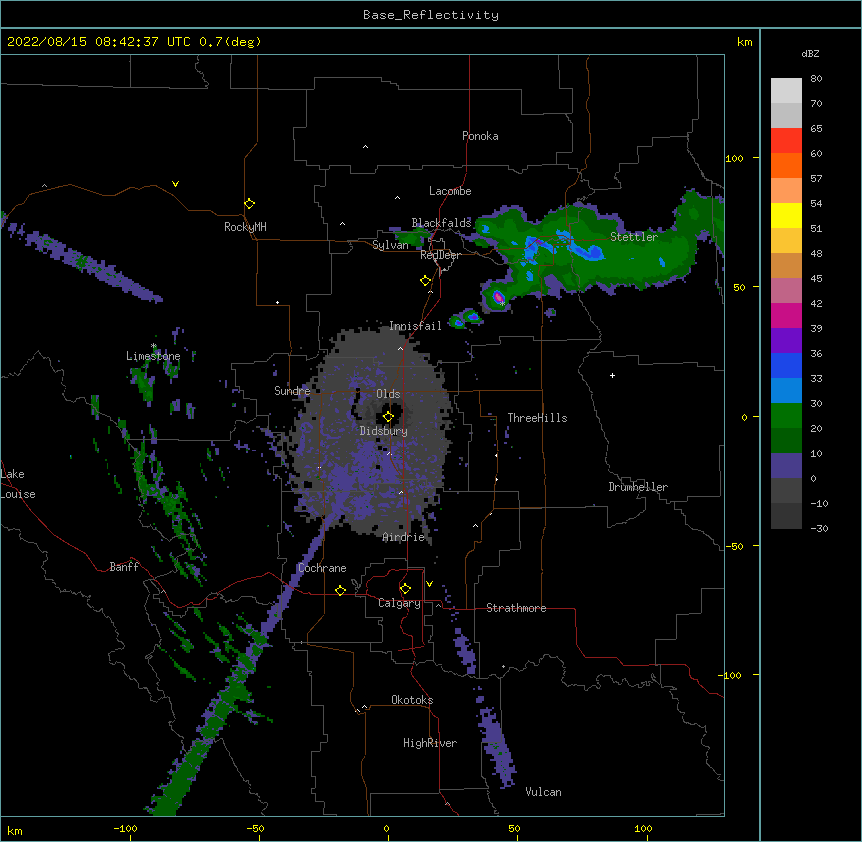Click the light blue 33-30 dBZ swatch
The image size is (862, 842).
click(x=786, y=391)
